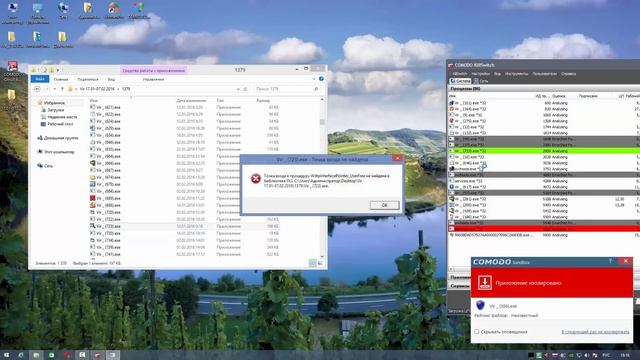The width and height of the screenshot is (640, 360).
Task: Open Windows Start button
Action: [7, 355]
